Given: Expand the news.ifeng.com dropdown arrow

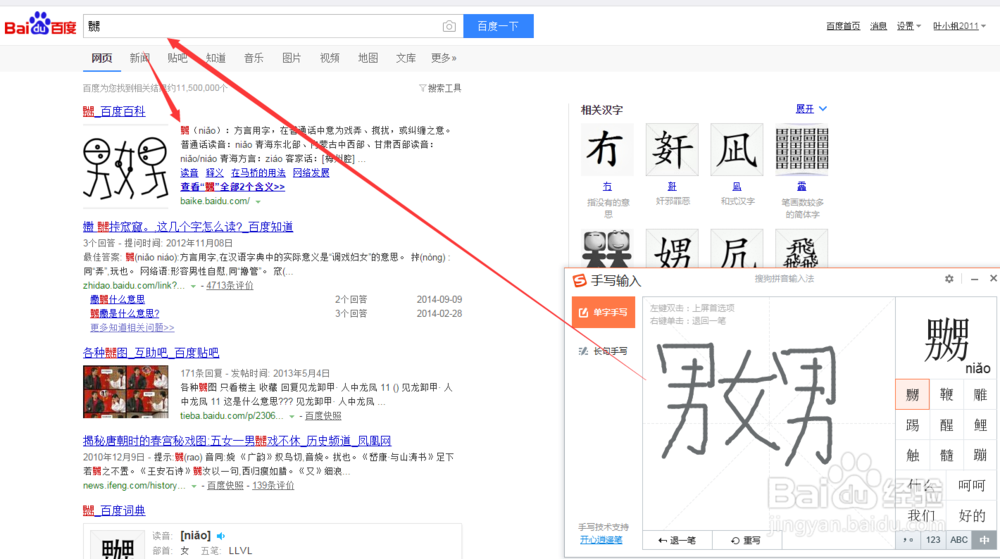Looking at the screenshot, I should 194,486.
